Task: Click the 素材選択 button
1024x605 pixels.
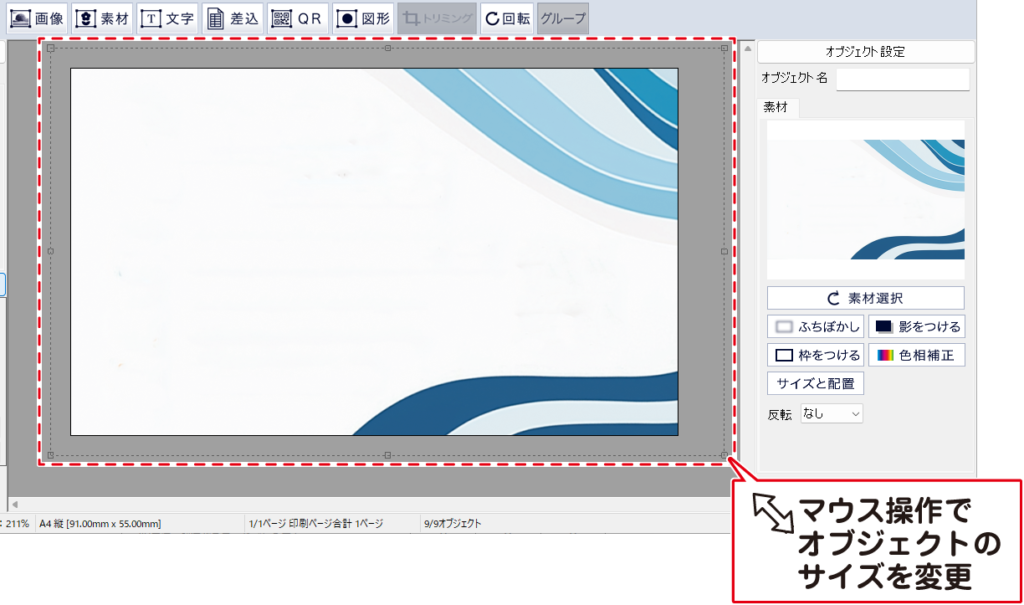Action: [865, 298]
